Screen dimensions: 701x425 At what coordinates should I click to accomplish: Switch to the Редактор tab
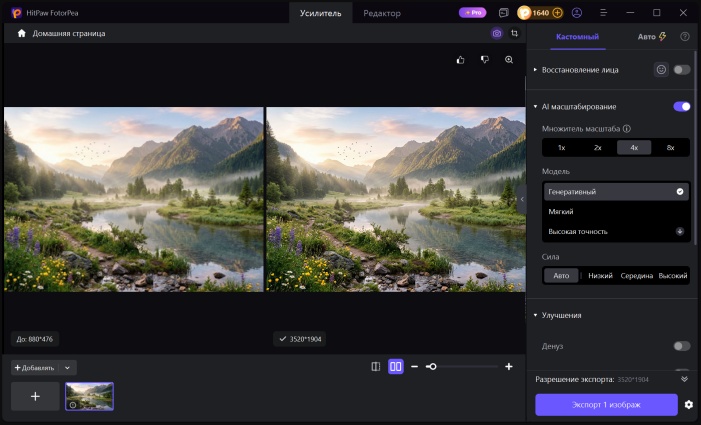[x=382, y=13]
